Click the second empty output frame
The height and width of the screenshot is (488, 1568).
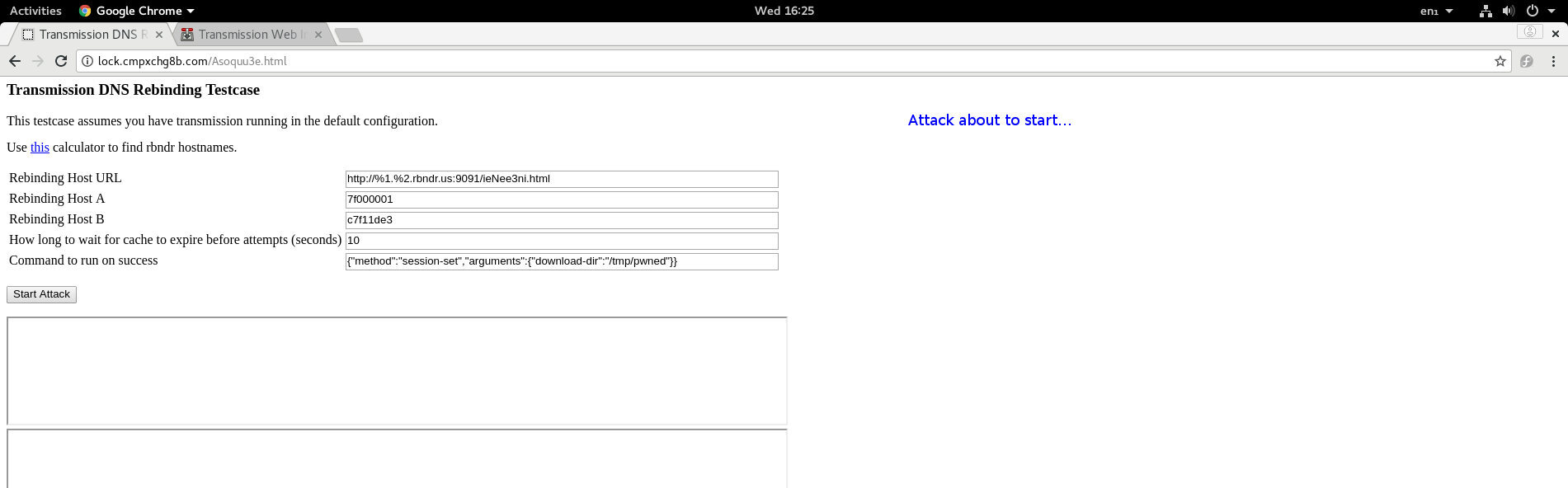coord(397,458)
